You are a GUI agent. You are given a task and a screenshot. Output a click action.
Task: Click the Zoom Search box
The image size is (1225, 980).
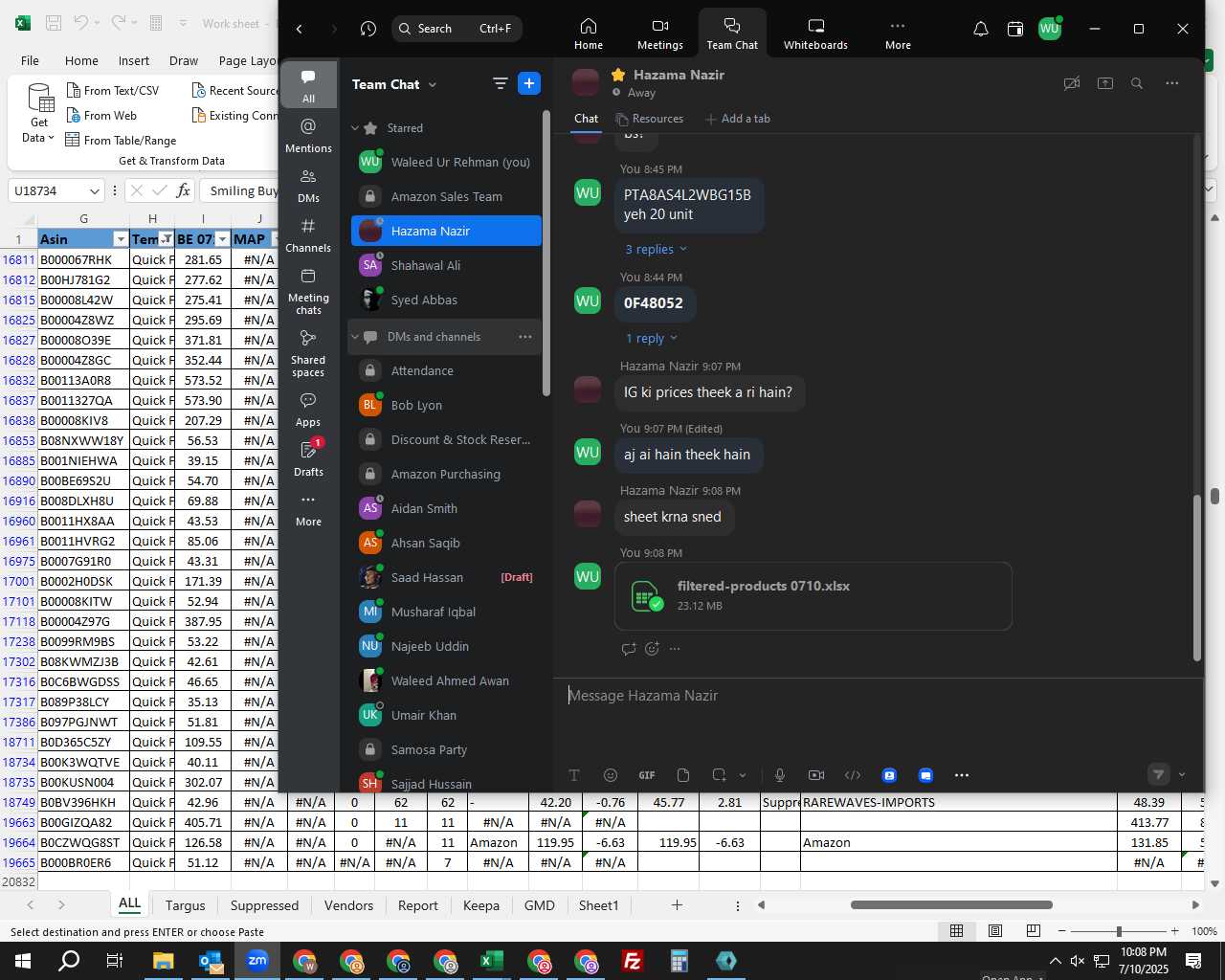(456, 29)
